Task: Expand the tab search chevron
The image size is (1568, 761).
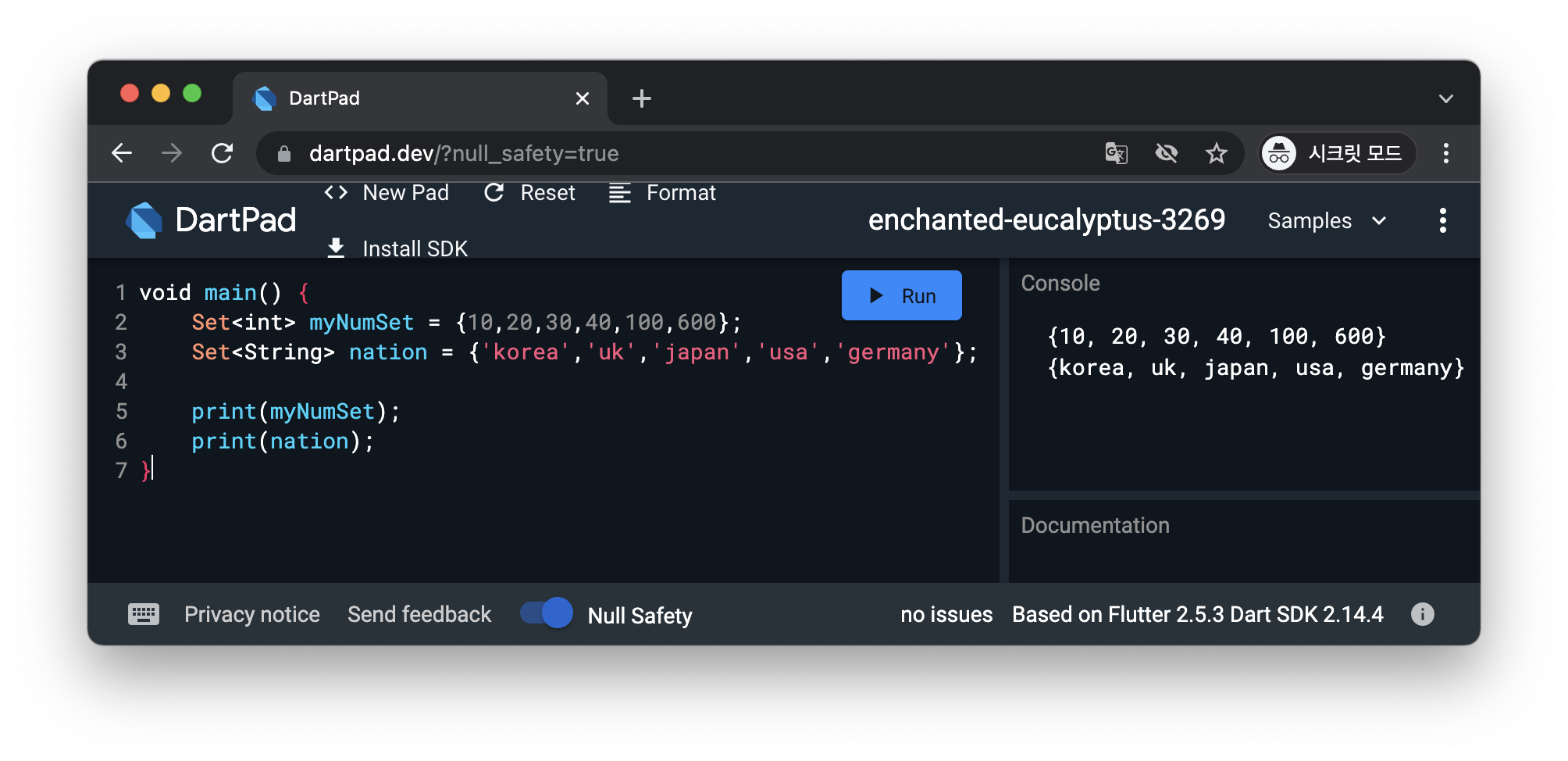Action: pos(1446,99)
